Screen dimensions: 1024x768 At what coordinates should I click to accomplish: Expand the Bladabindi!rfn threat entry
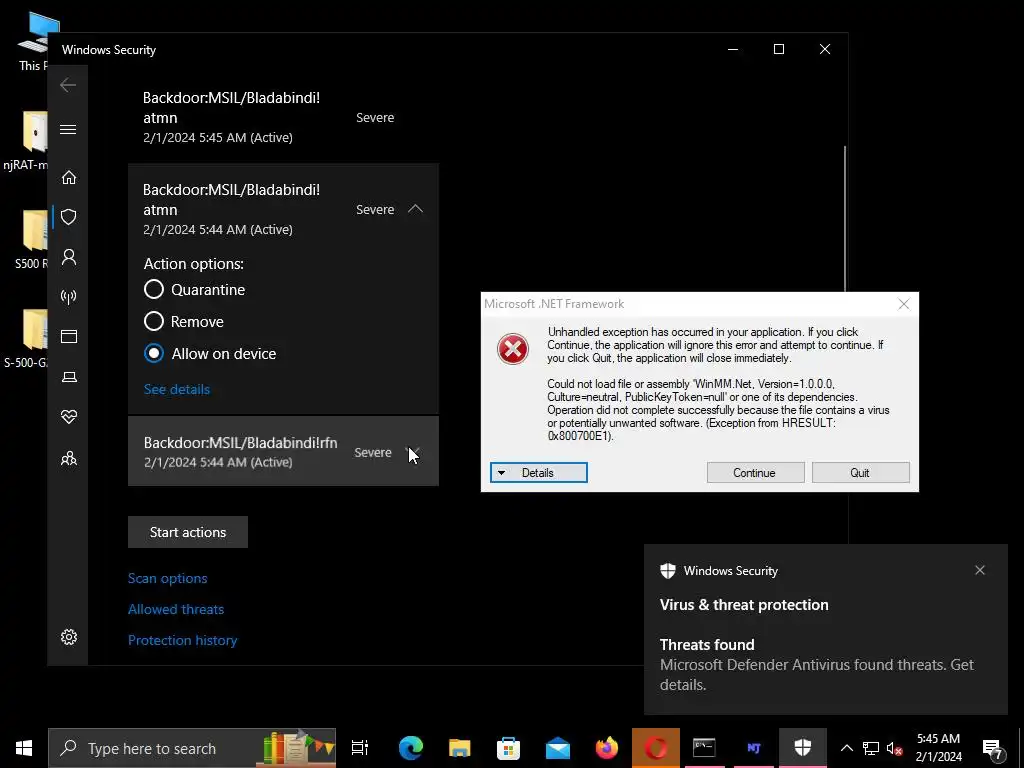tap(414, 452)
